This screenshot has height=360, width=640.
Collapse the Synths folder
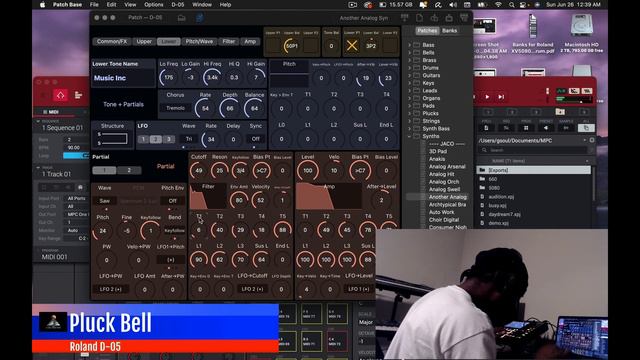409,136
